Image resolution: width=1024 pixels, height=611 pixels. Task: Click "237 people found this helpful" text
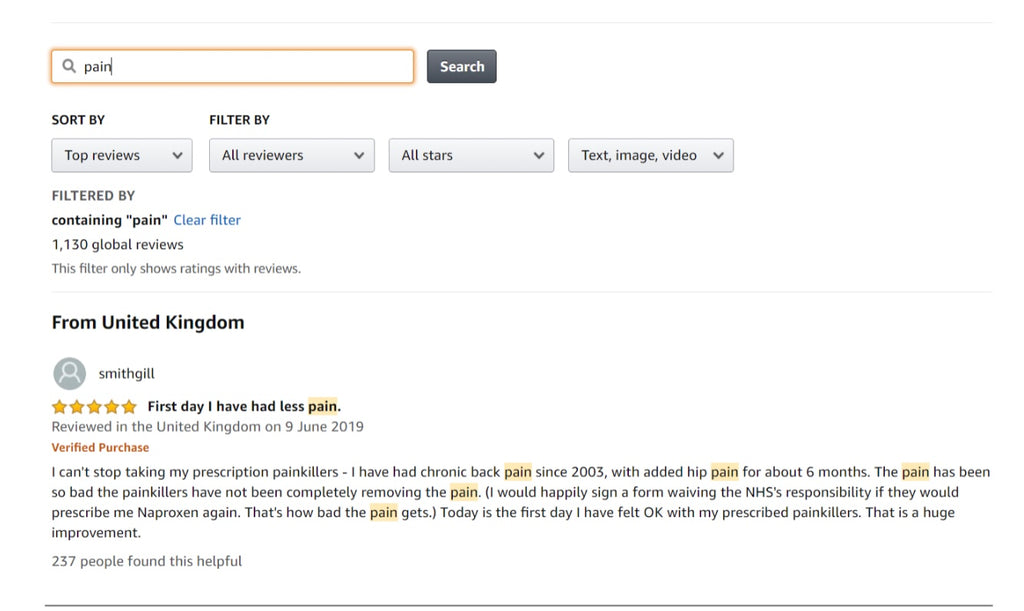(147, 561)
